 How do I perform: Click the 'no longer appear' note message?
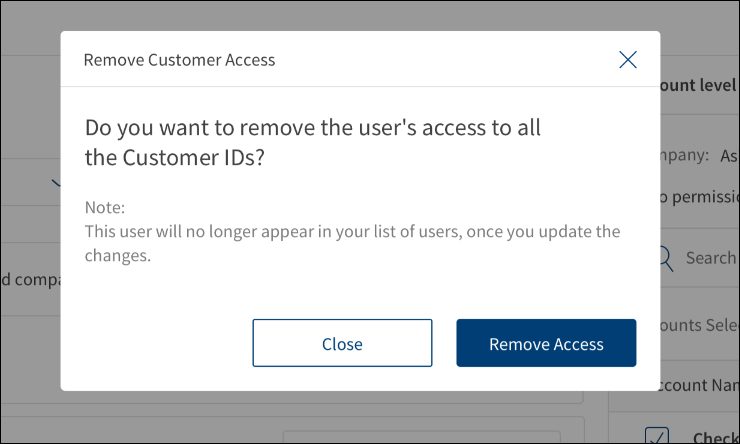[x=352, y=243]
